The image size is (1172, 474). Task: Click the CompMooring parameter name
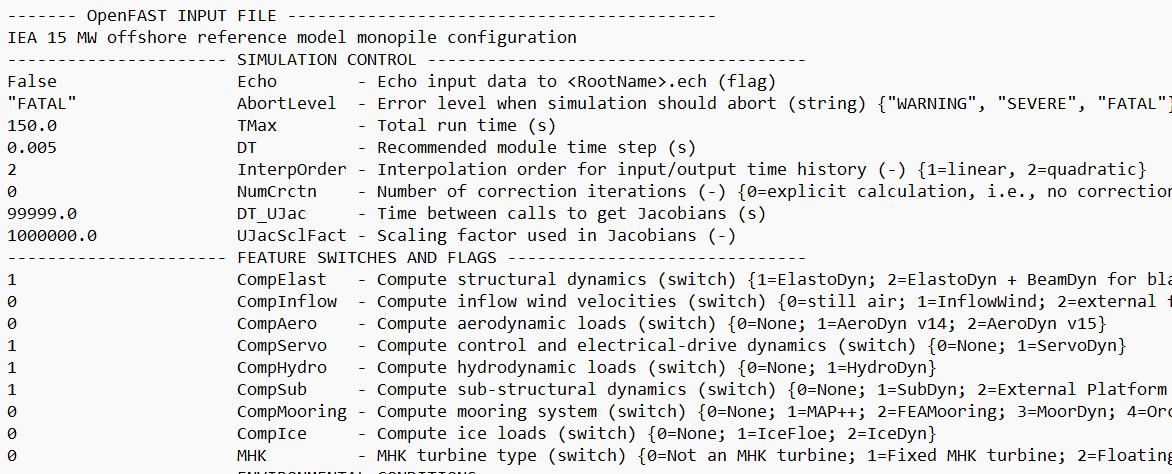coord(292,411)
